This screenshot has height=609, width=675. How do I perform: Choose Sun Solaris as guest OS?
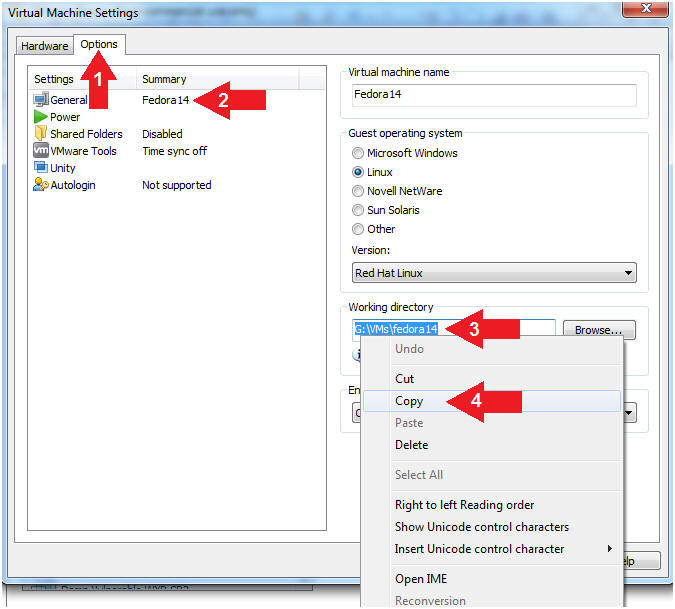[357, 210]
